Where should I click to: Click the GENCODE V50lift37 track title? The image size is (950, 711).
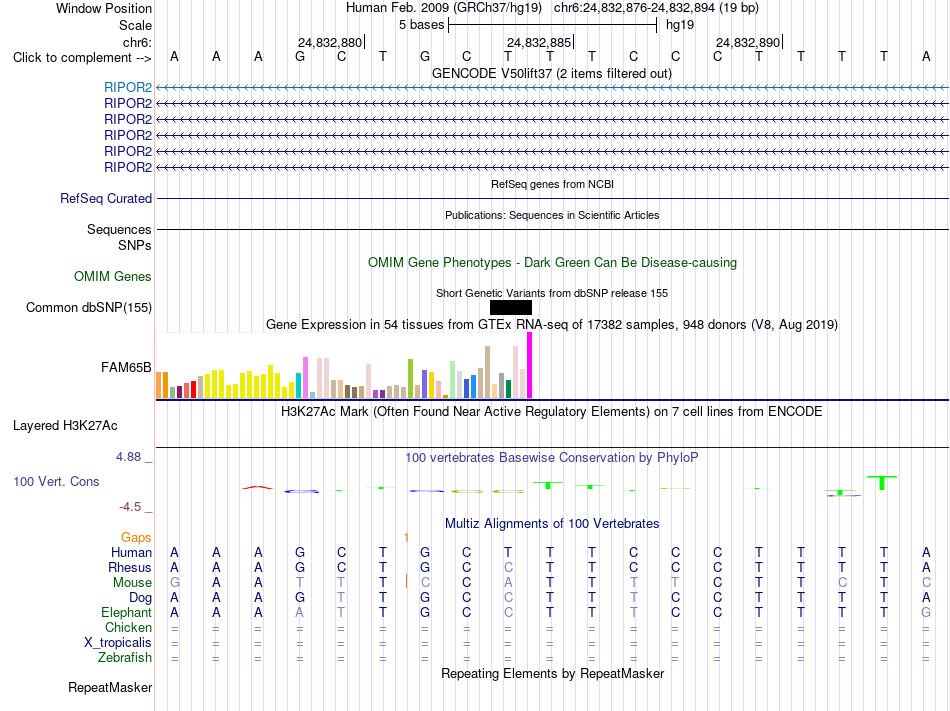(551, 73)
